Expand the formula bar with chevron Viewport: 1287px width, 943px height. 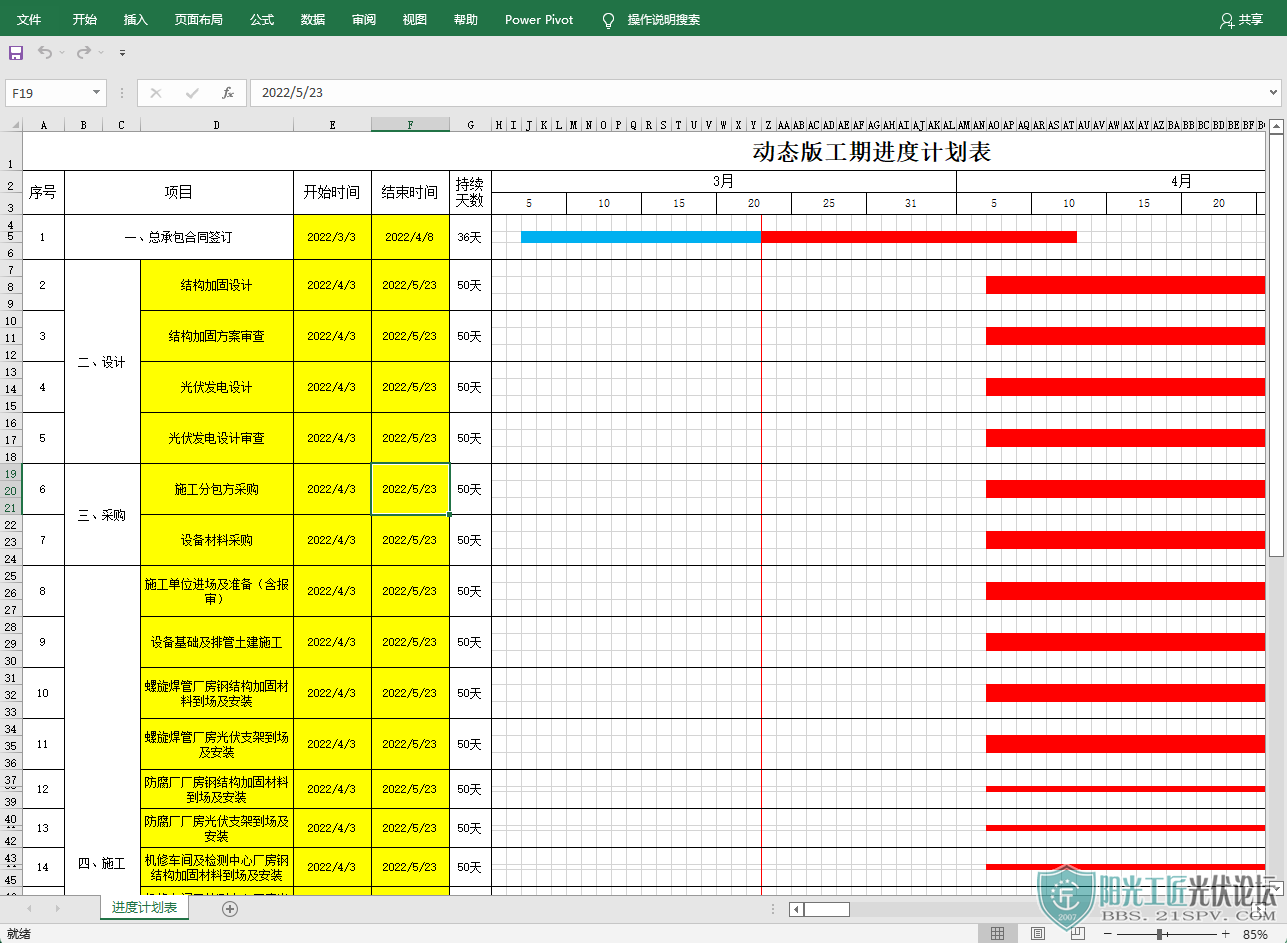(x=1273, y=93)
